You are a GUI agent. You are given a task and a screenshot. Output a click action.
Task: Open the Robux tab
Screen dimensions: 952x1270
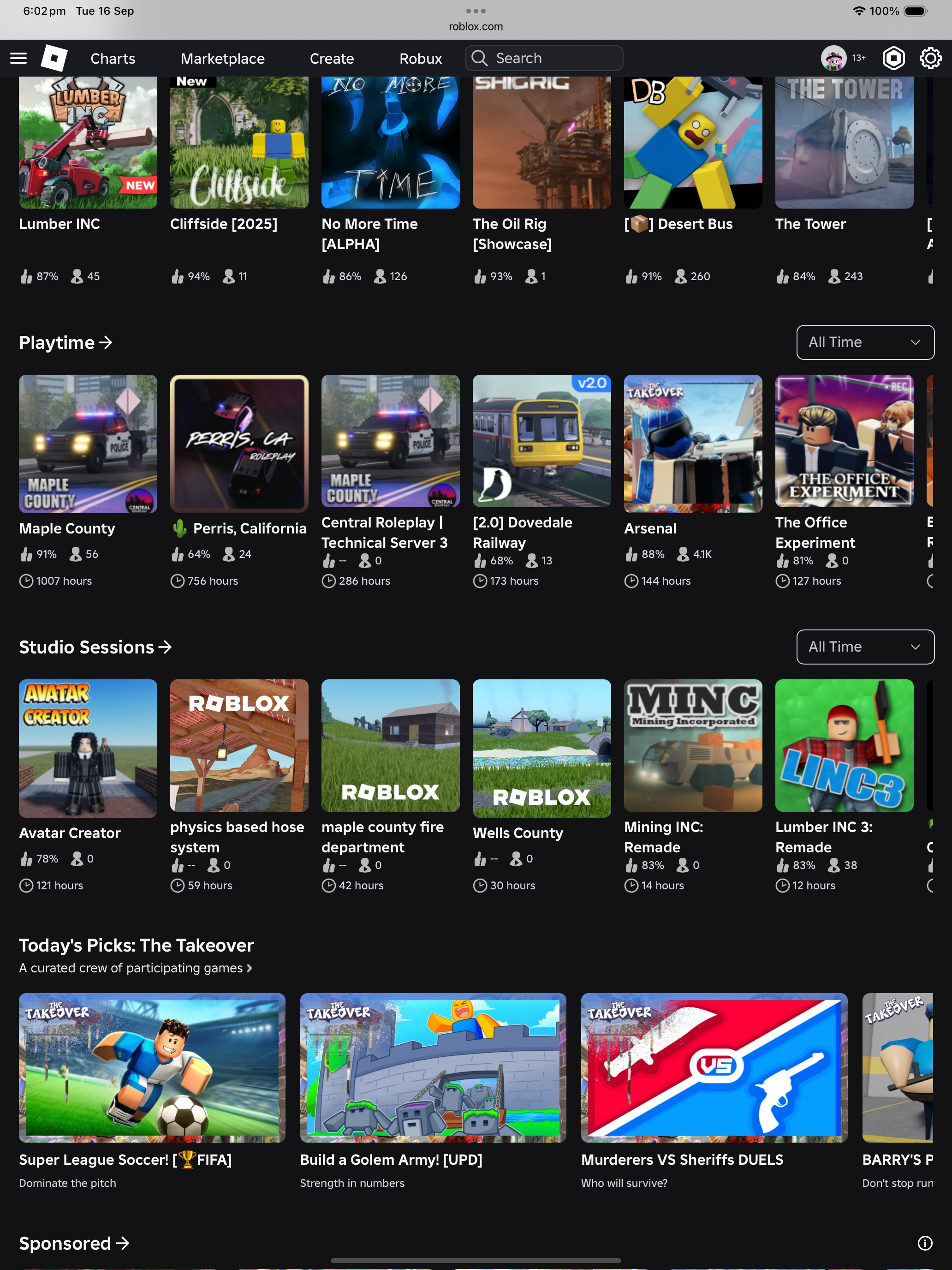tap(421, 58)
